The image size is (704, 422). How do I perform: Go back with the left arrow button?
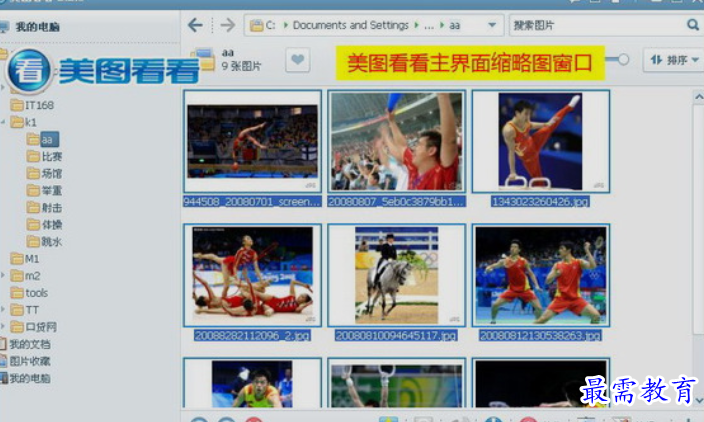point(195,25)
